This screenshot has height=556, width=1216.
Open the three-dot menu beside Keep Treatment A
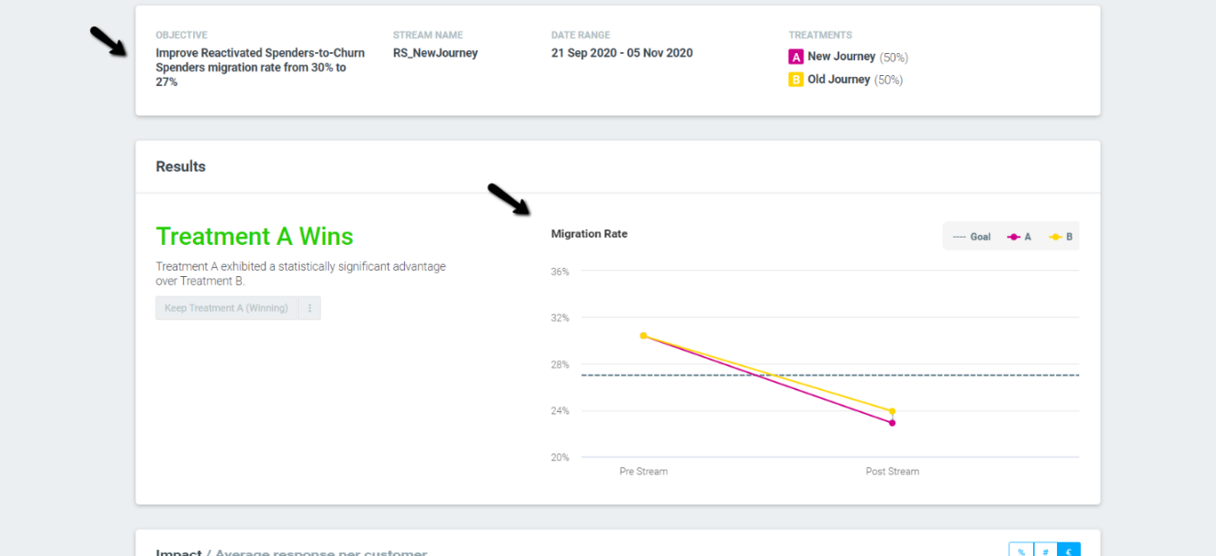pos(310,308)
